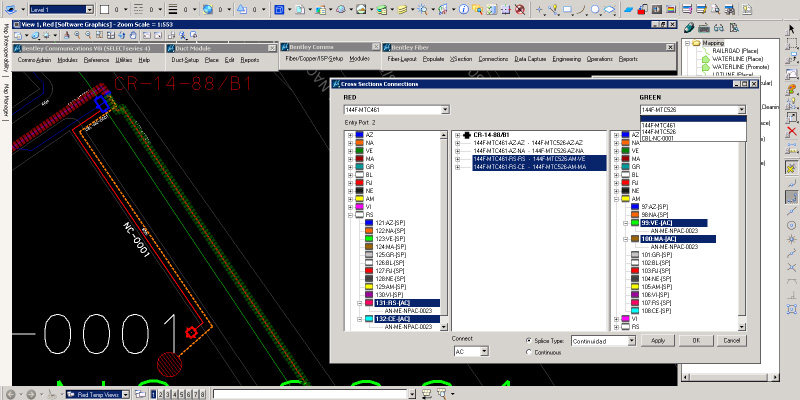Expand the AZ node in RED tree
Image resolution: width=800 pixels, height=400 pixels.
(350, 134)
